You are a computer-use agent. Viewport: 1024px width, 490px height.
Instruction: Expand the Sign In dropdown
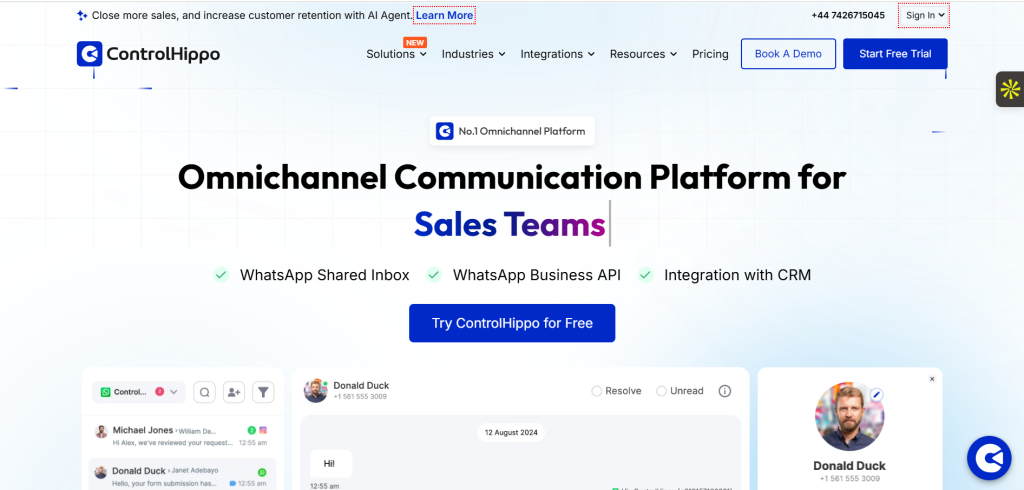pyautogui.click(x=925, y=15)
